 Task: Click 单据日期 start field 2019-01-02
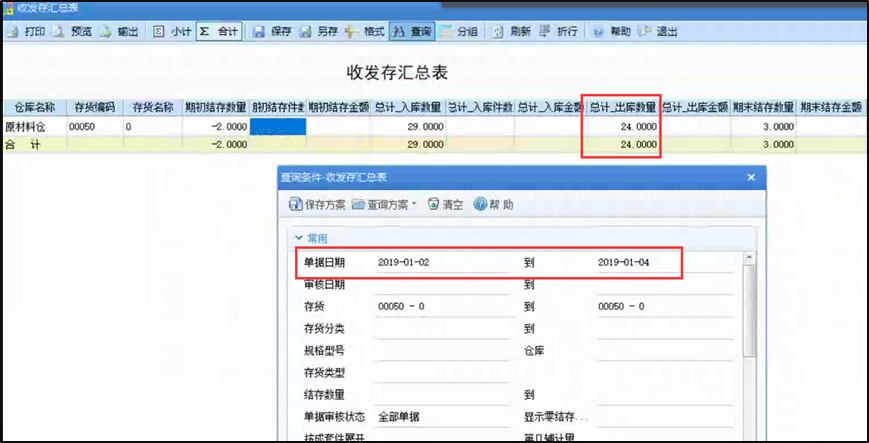point(442,263)
